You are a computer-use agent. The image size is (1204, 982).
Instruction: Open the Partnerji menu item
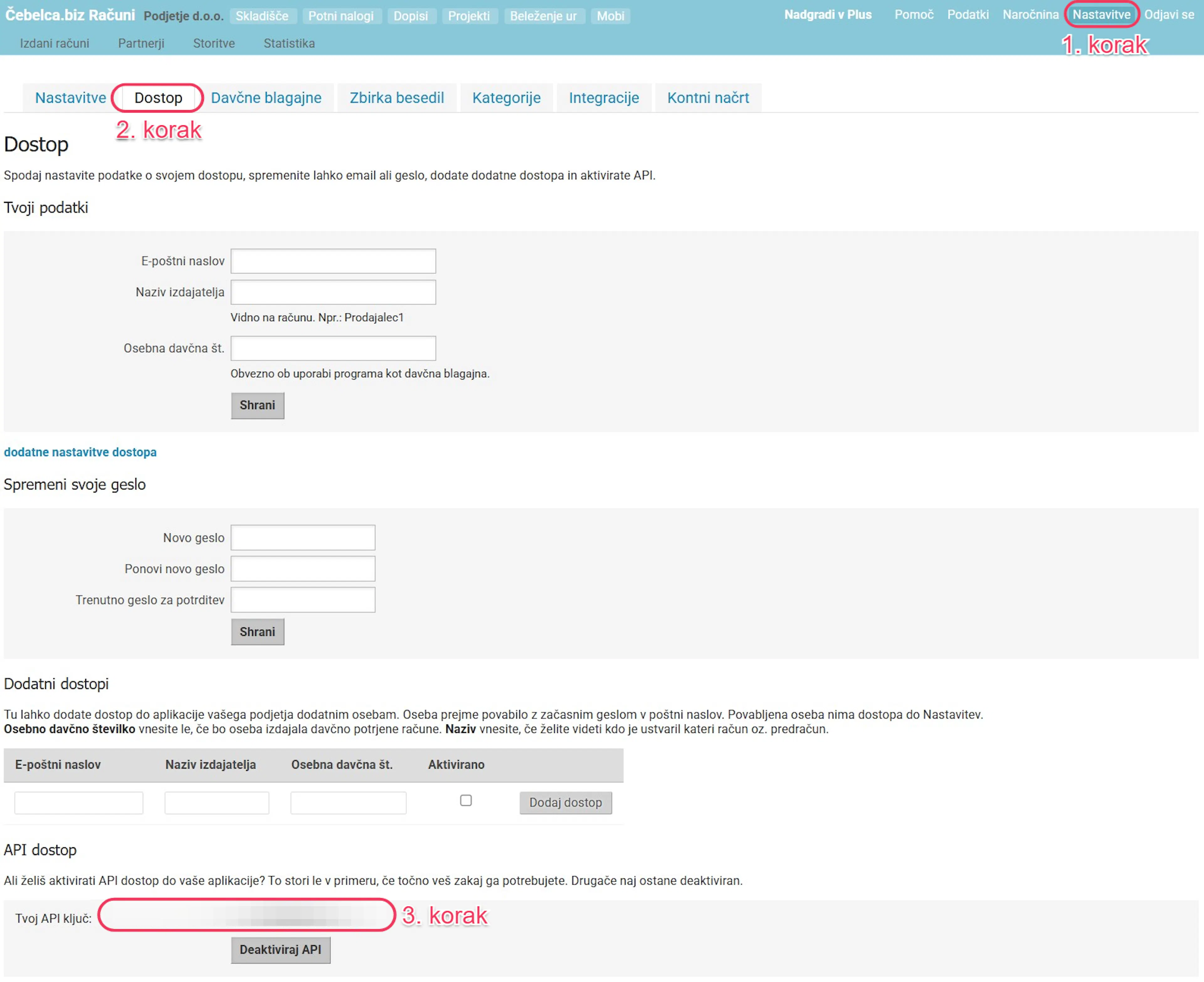point(141,44)
